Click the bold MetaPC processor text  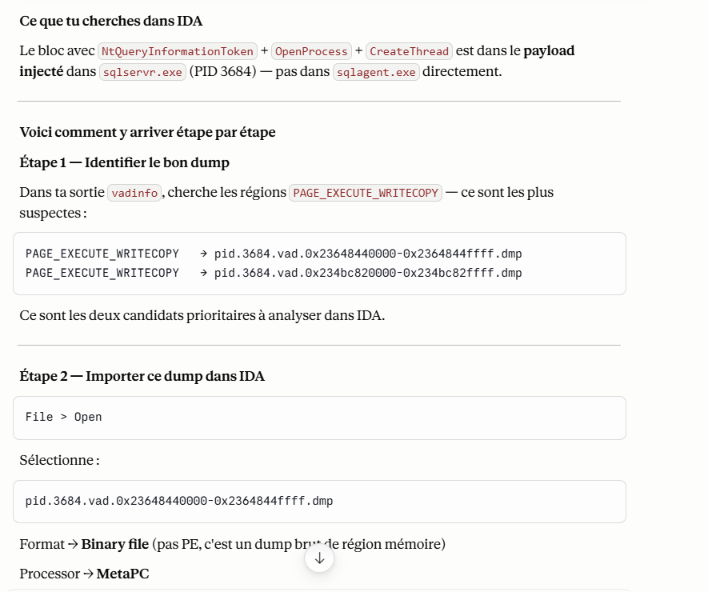click(x=123, y=574)
